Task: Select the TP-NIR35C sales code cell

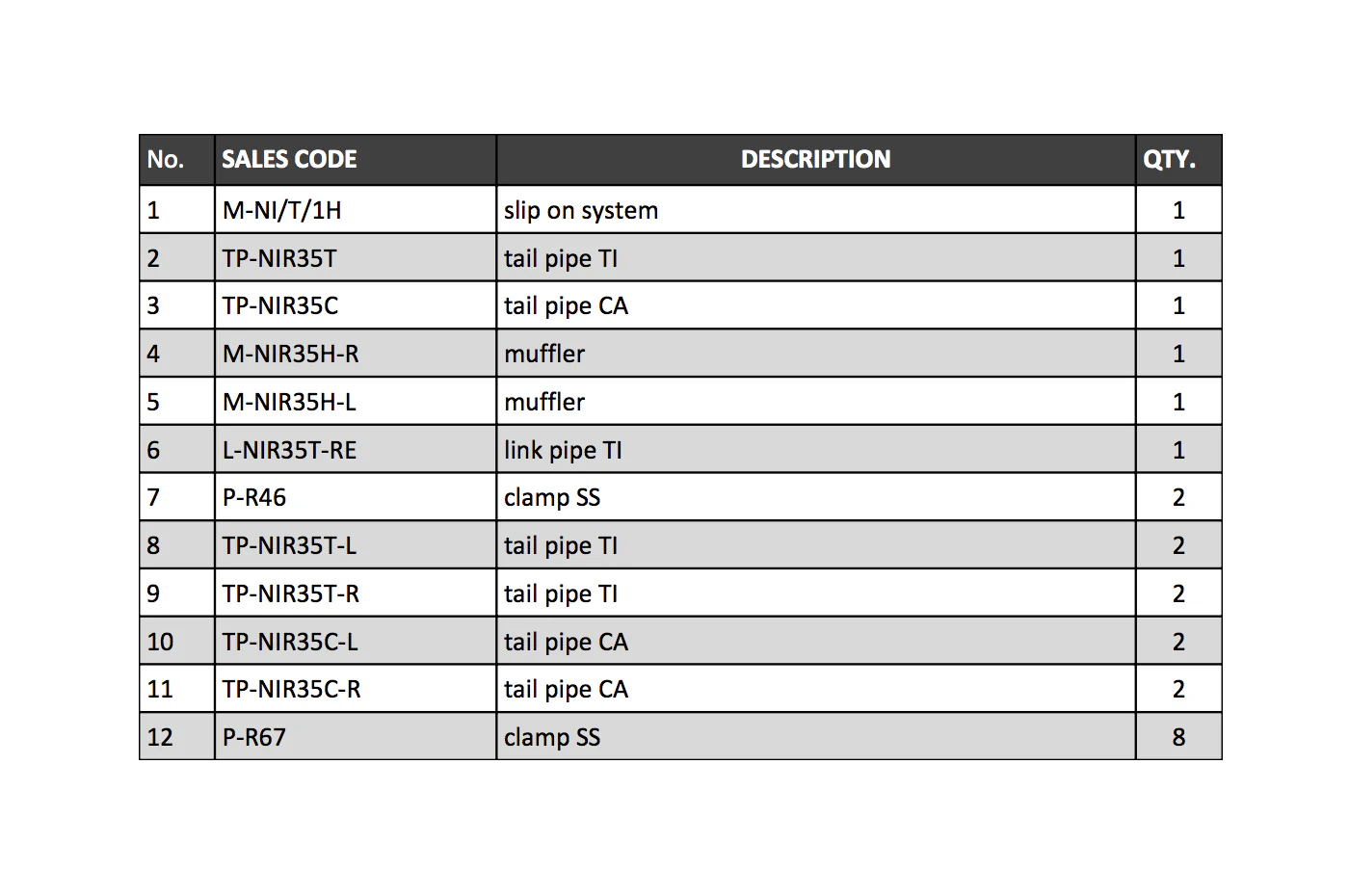Action: click(x=356, y=305)
